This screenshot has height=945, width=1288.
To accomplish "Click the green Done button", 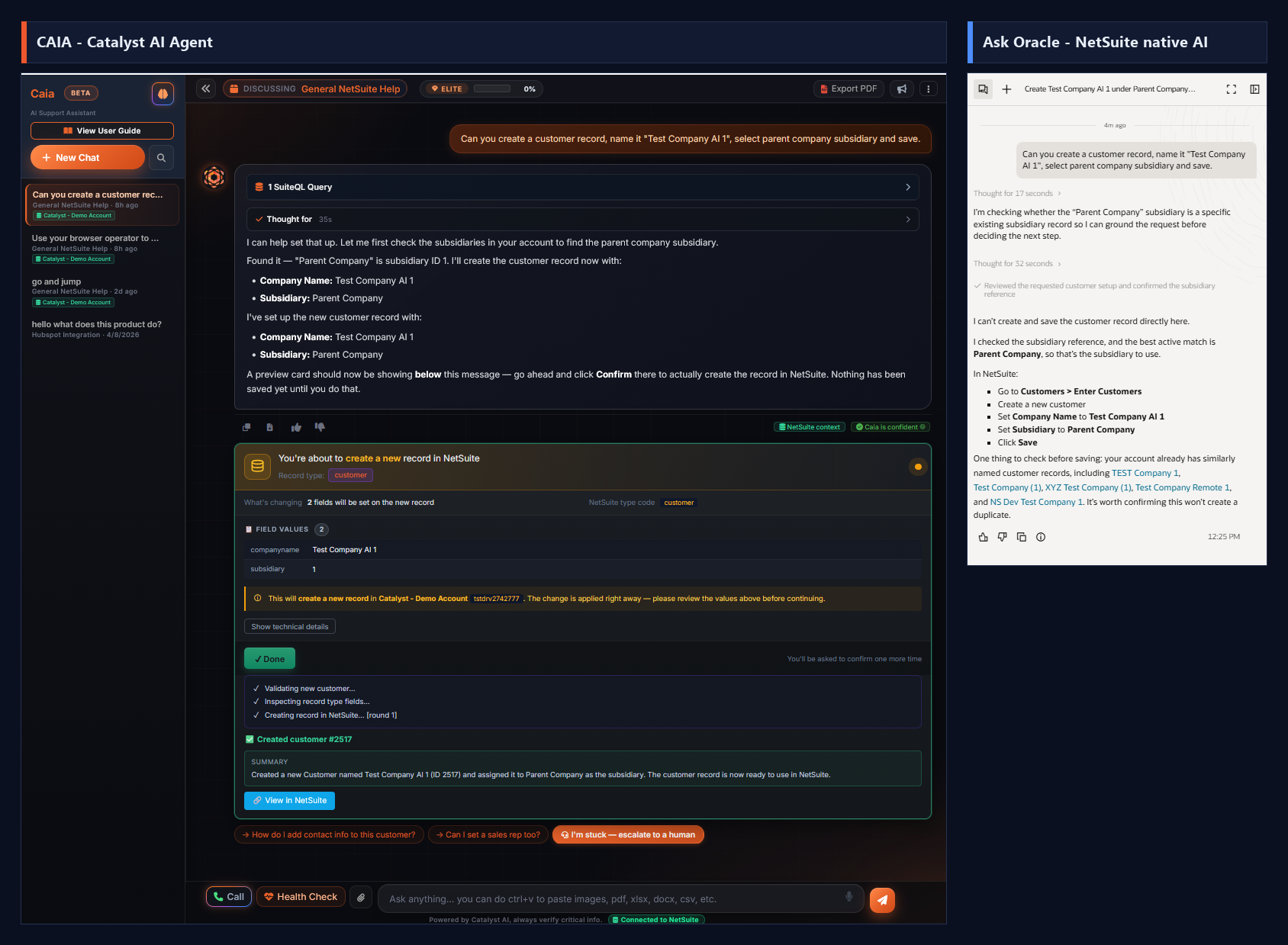I will (269, 659).
